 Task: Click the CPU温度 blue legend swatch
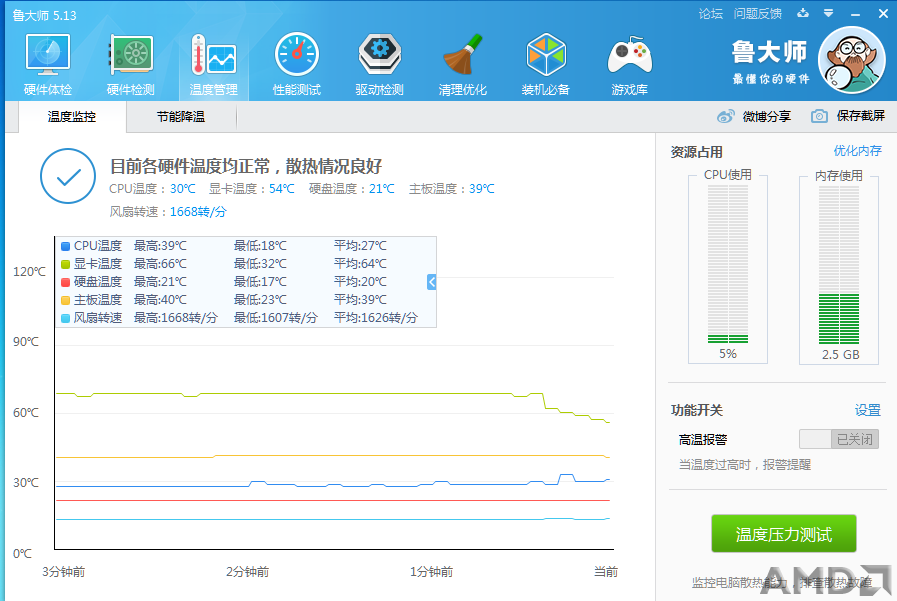(65, 246)
